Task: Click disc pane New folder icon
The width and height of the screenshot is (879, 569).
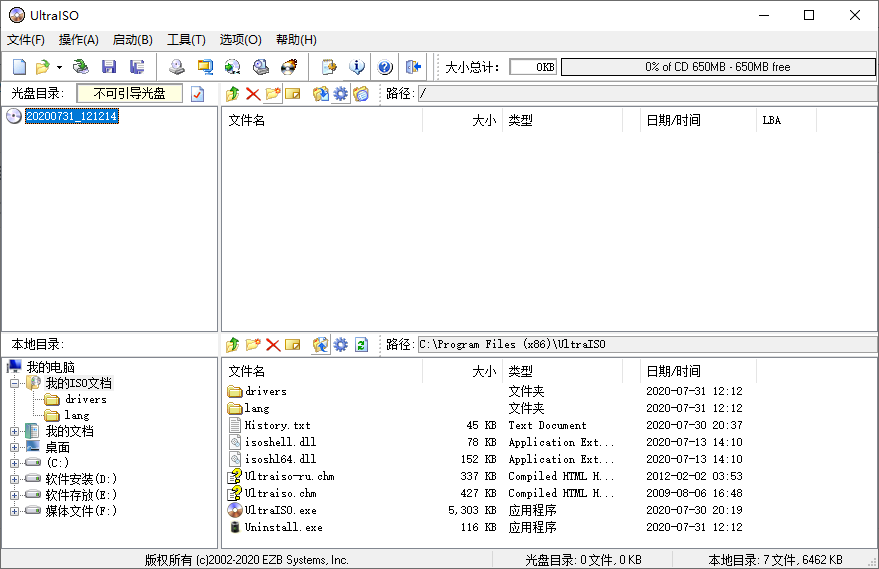Action: pos(273,94)
